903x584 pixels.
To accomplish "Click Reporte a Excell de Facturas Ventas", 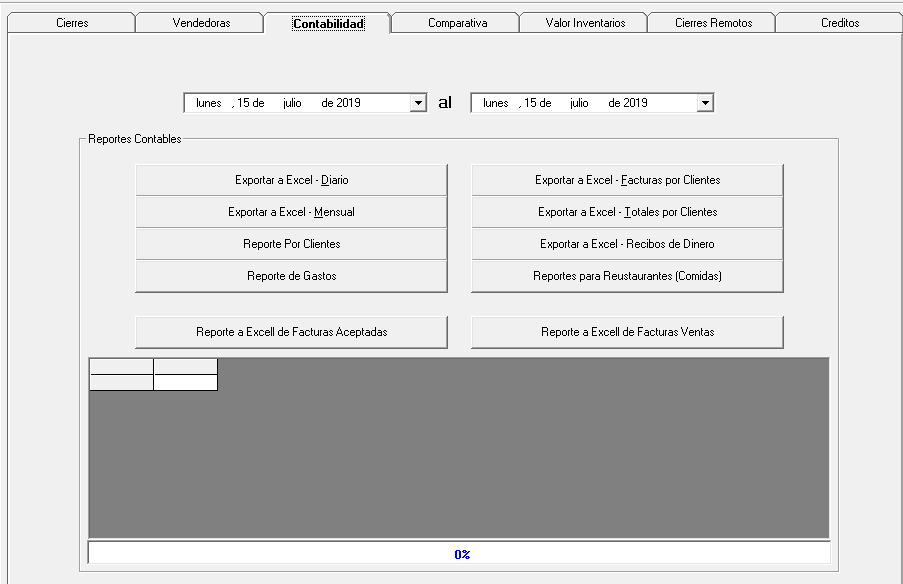I will point(627,332).
